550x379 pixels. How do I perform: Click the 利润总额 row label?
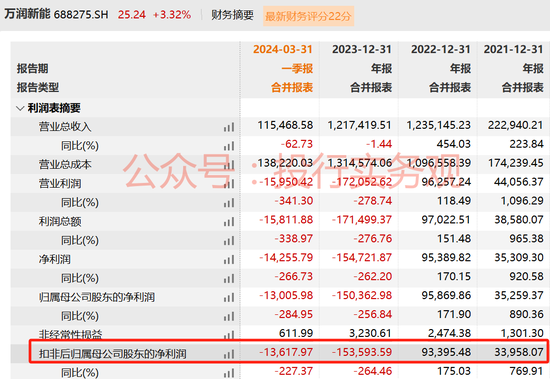(60, 221)
